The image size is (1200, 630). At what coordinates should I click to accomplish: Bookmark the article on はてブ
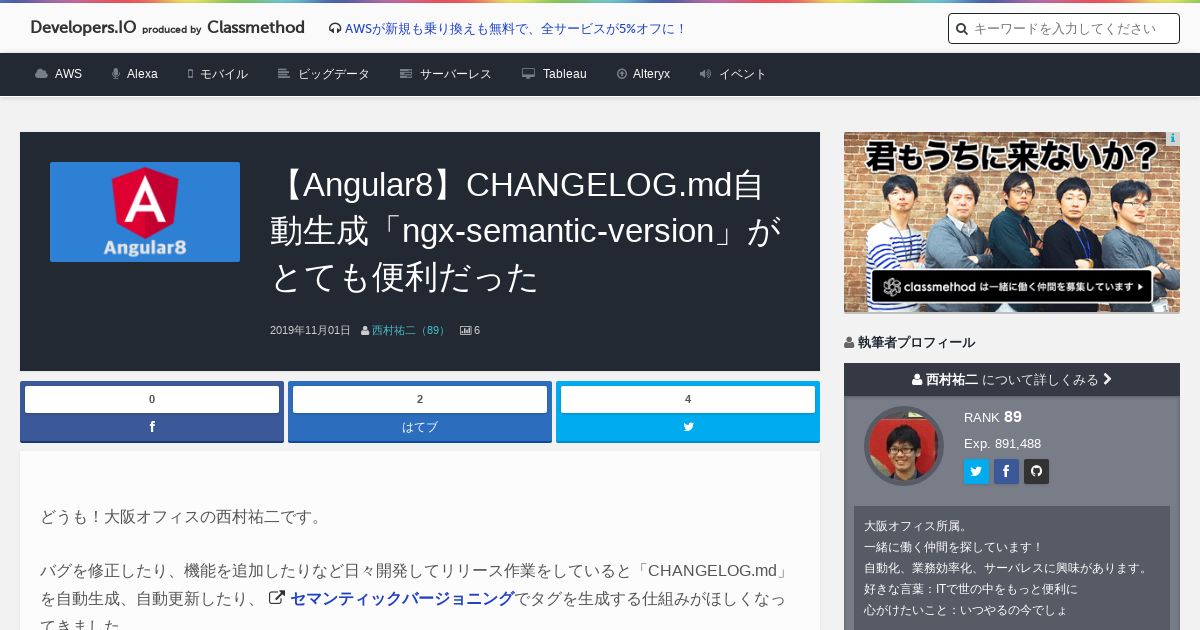click(x=420, y=427)
